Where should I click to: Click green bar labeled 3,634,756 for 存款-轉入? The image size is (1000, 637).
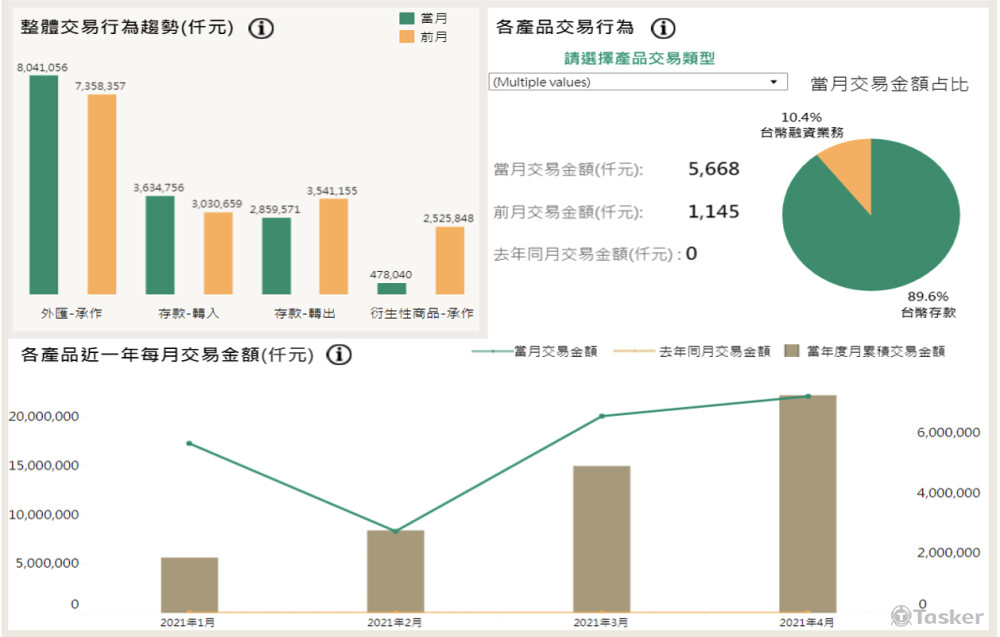tap(160, 245)
